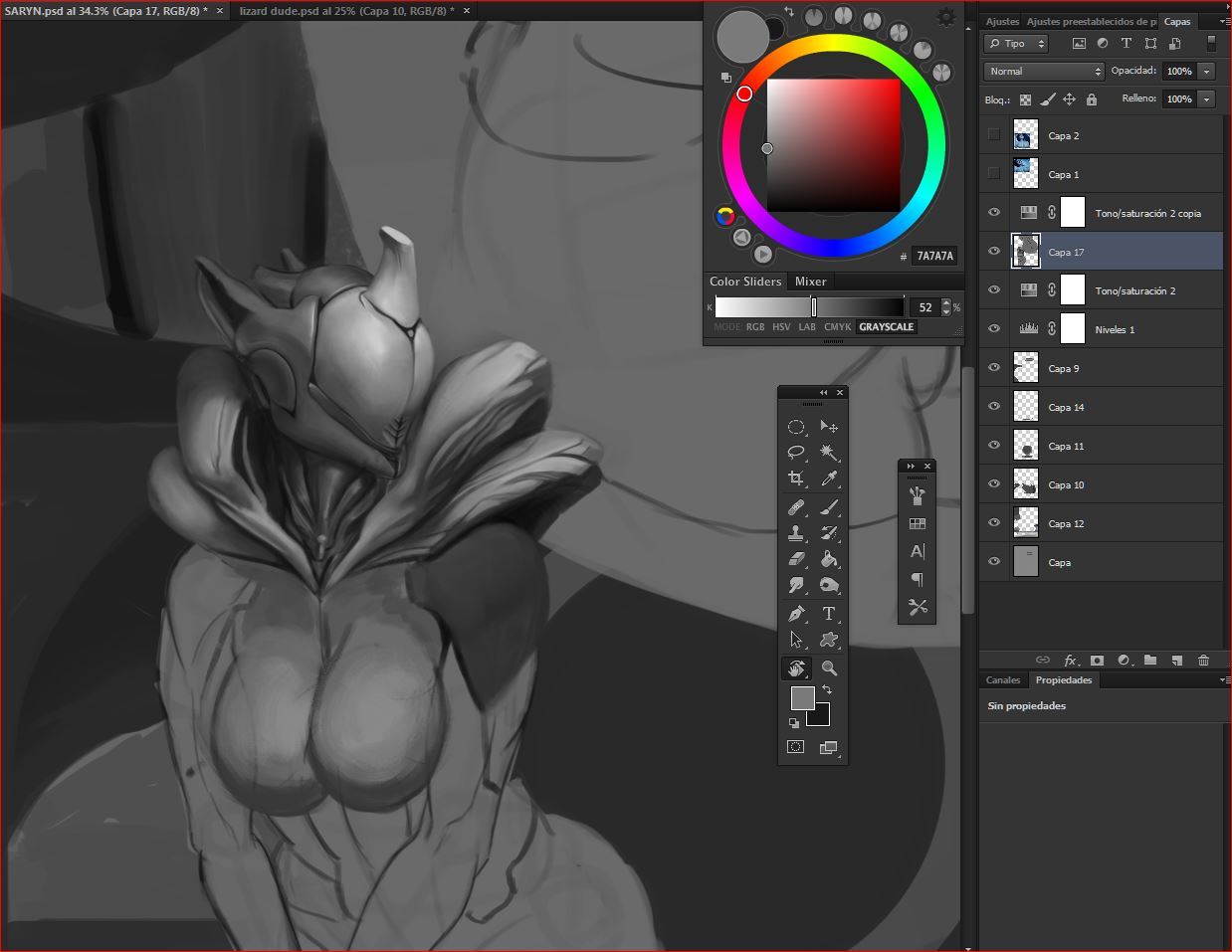Select the Magic Wand tool

pos(828,453)
